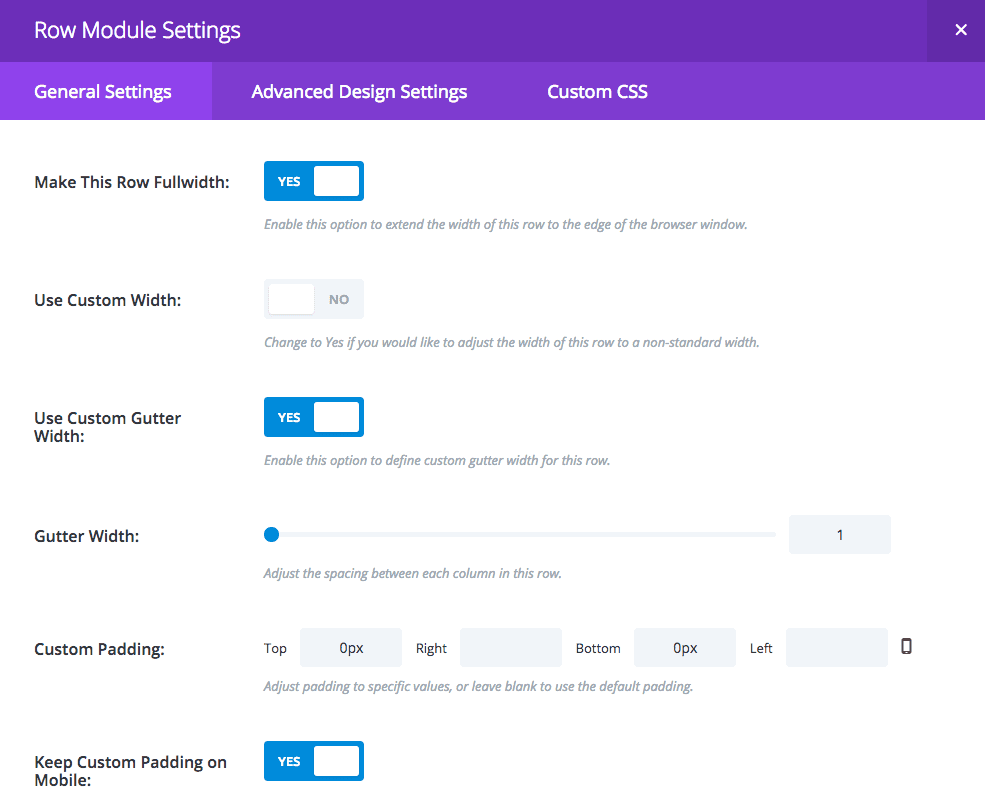This screenshot has width=985, height=796.
Task: Click the Custom Padding label
Action: [x=99, y=649]
